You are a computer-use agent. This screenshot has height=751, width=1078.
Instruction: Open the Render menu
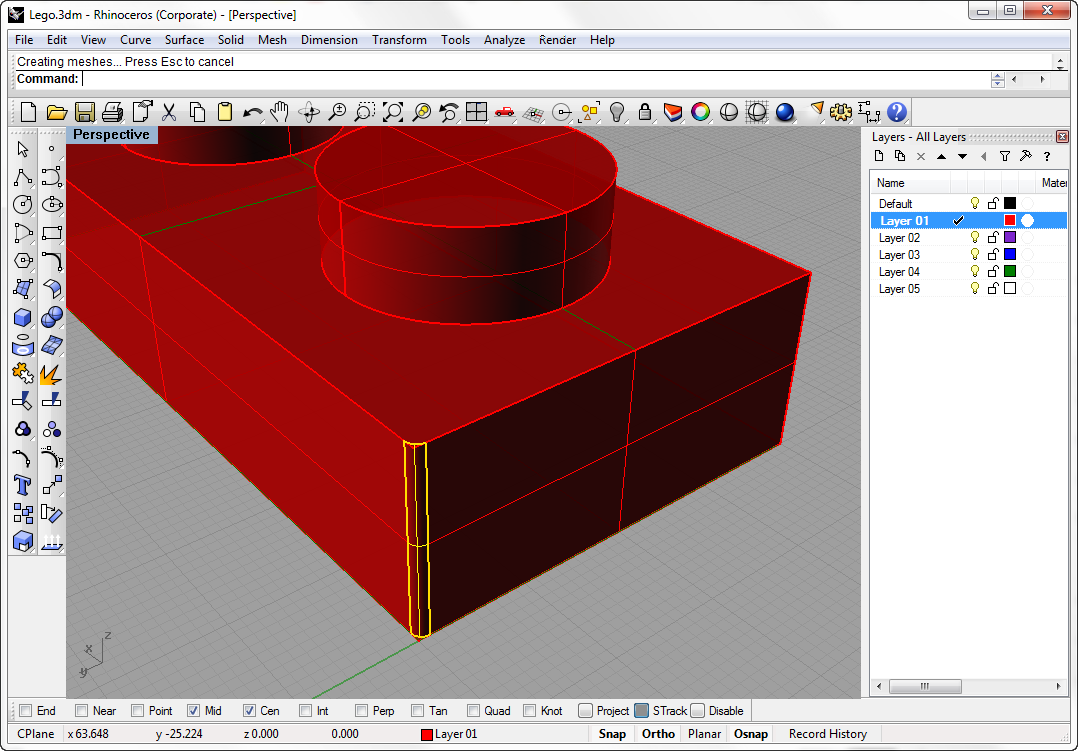click(x=558, y=40)
